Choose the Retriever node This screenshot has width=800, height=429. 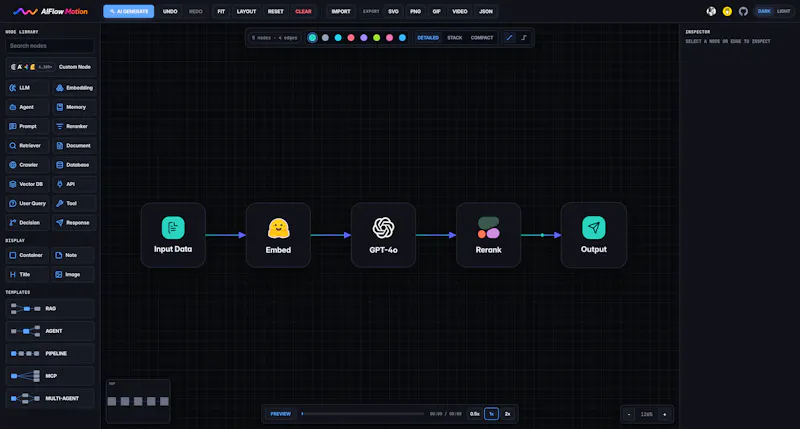click(x=28, y=146)
